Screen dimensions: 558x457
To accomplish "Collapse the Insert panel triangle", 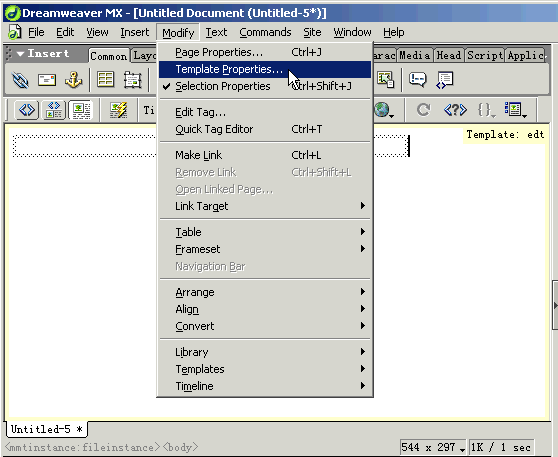I will coord(20,54).
